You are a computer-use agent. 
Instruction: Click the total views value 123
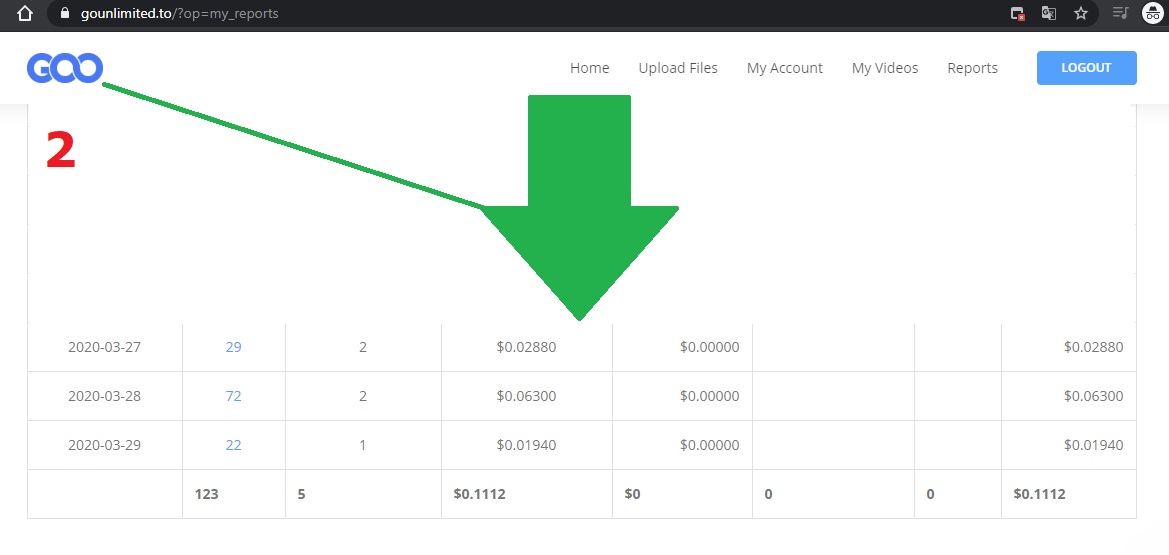coord(207,494)
